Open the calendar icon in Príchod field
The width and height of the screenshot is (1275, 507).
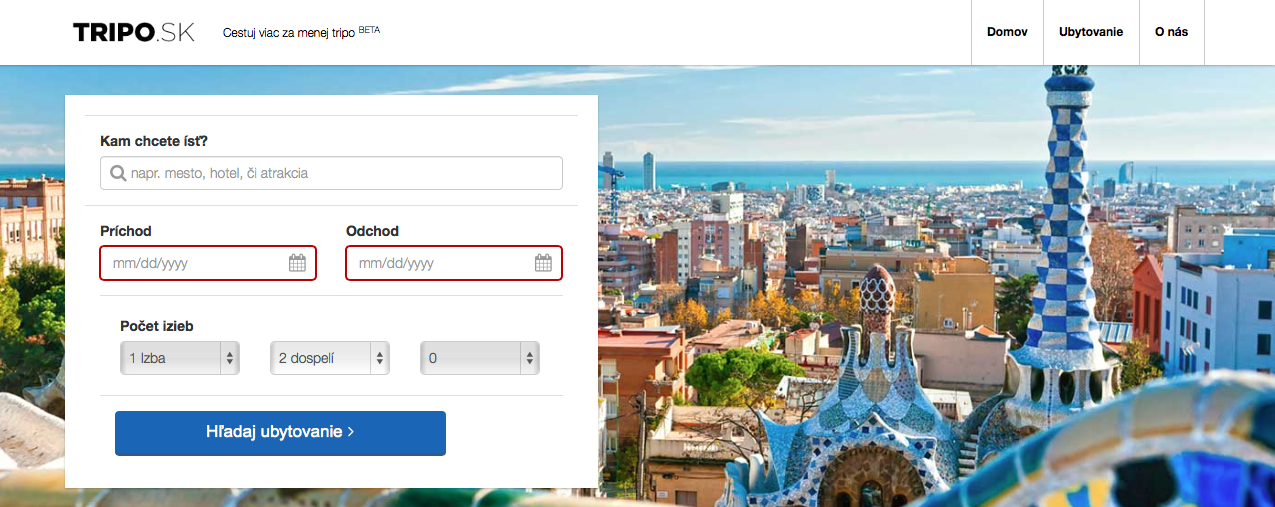pyautogui.click(x=297, y=263)
